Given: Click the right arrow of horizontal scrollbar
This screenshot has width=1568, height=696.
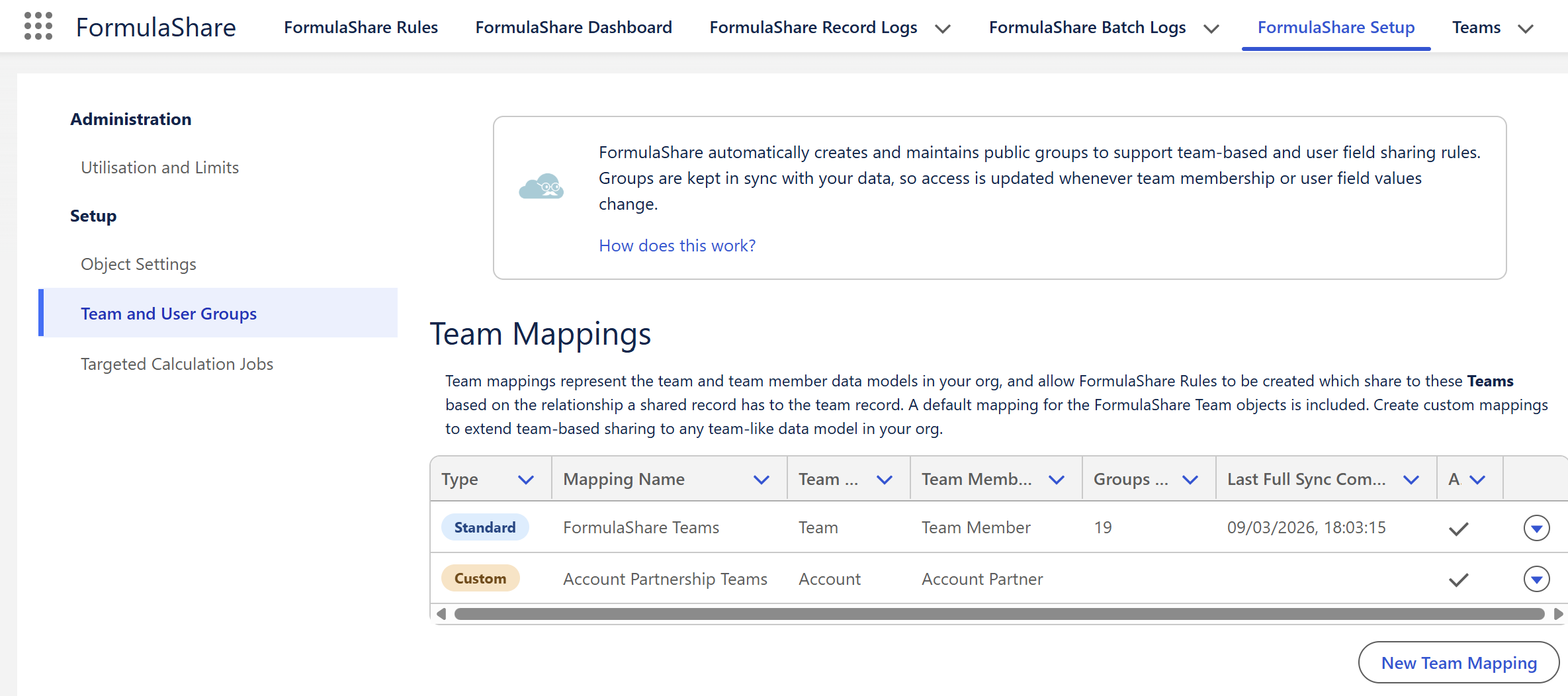Looking at the screenshot, I should [x=1558, y=614].
